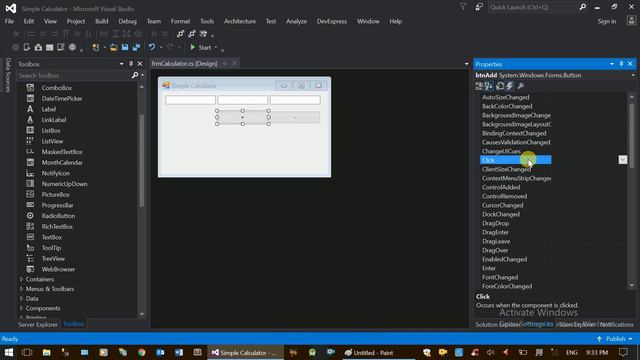Click the green Start debugging button
This screenshot has width=640, height=360.
pos(200,47)
